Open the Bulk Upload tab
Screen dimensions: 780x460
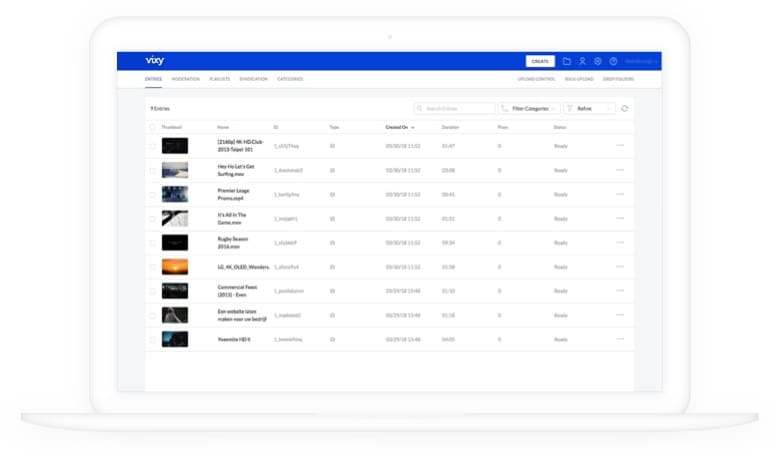(x=579, y=79)
